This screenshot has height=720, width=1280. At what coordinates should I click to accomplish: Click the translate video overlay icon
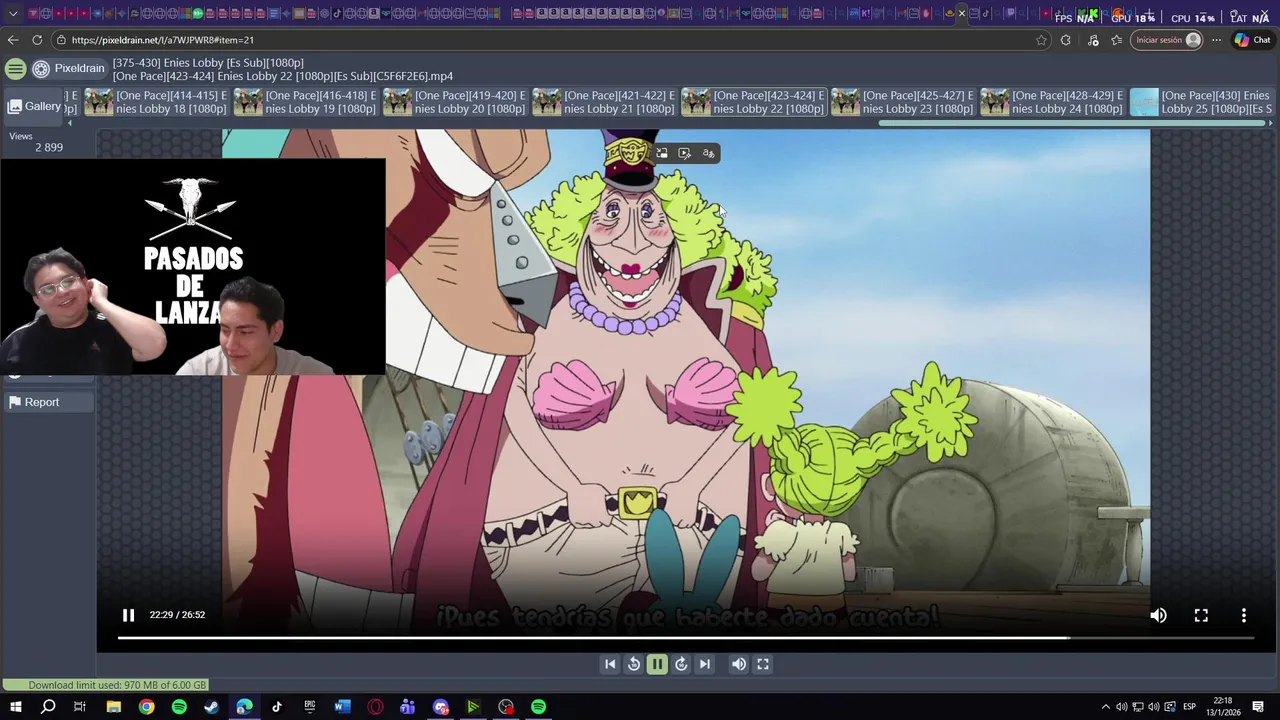[709, 153]
